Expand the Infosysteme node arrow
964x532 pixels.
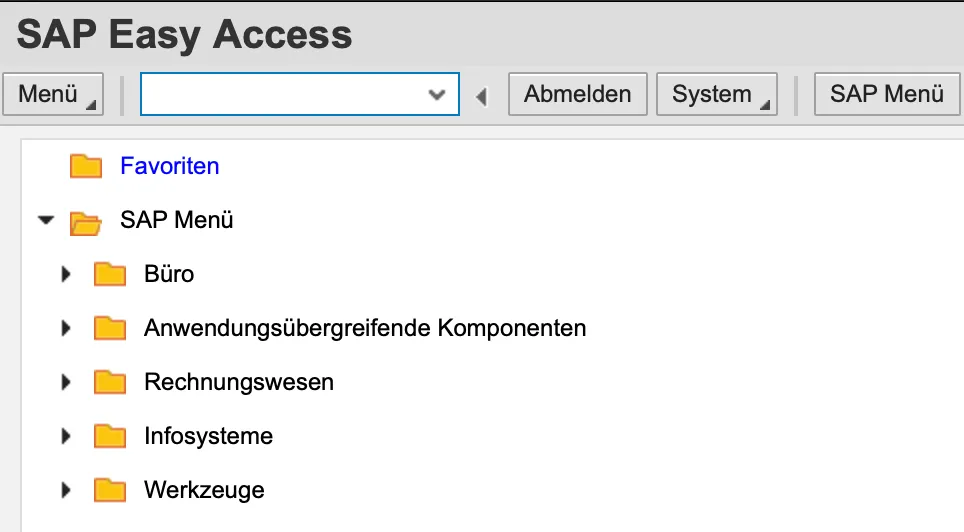67,436
